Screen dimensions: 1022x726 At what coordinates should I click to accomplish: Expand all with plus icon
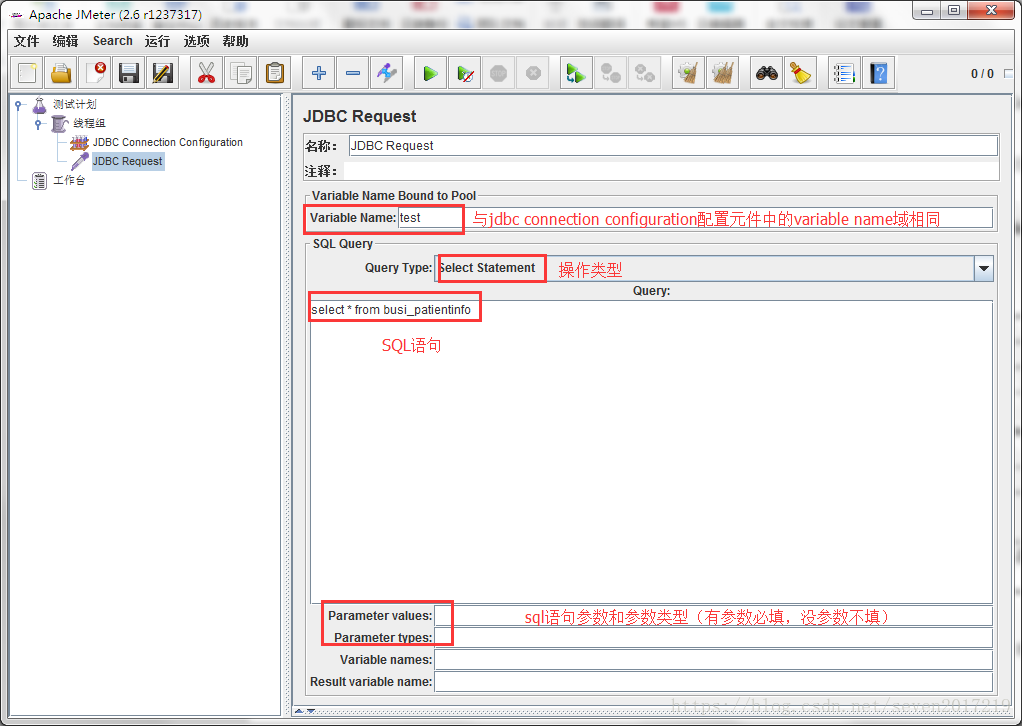(x=319, y=73)
